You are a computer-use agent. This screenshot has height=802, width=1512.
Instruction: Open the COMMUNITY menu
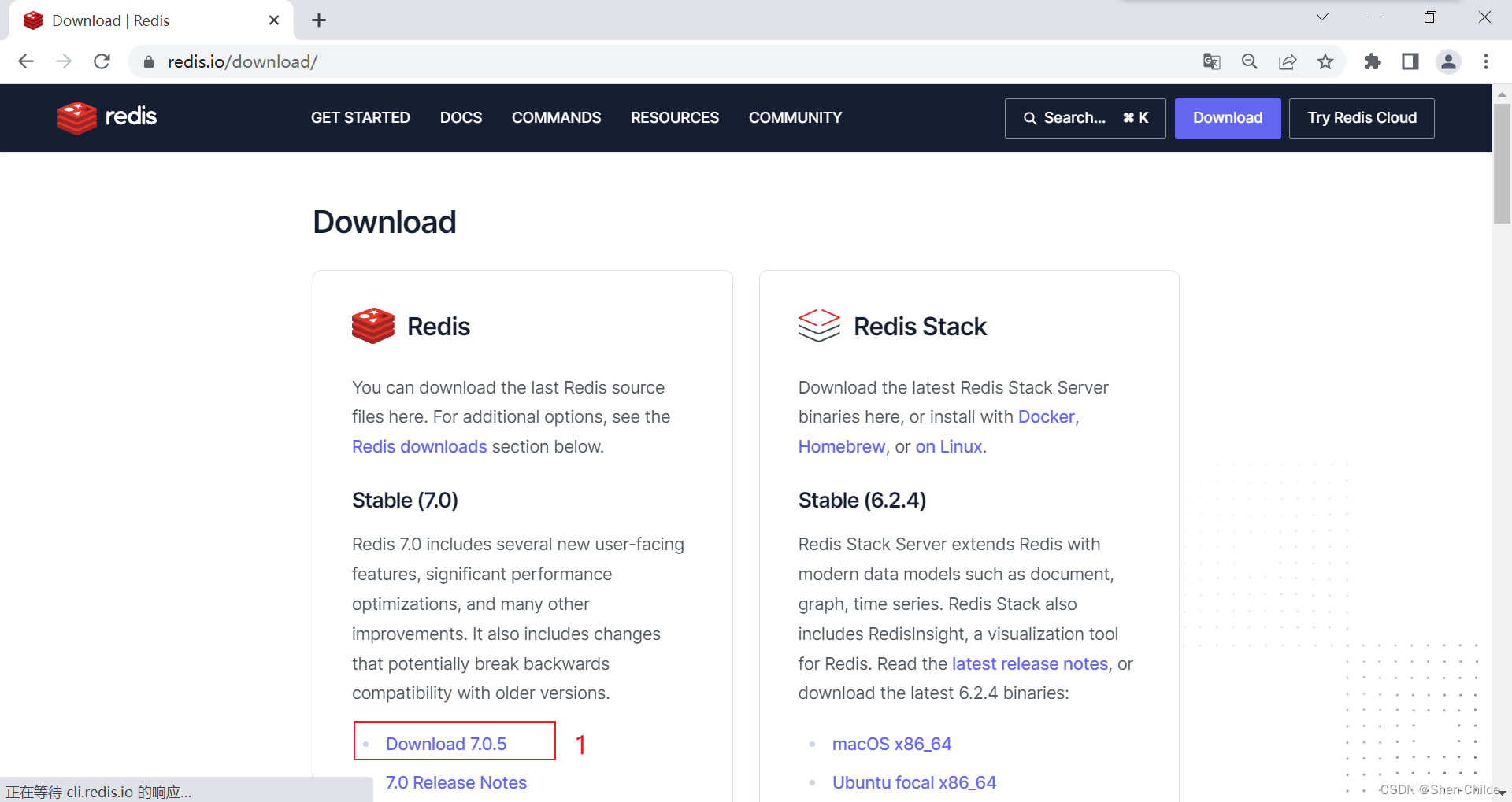coord(795,118)
